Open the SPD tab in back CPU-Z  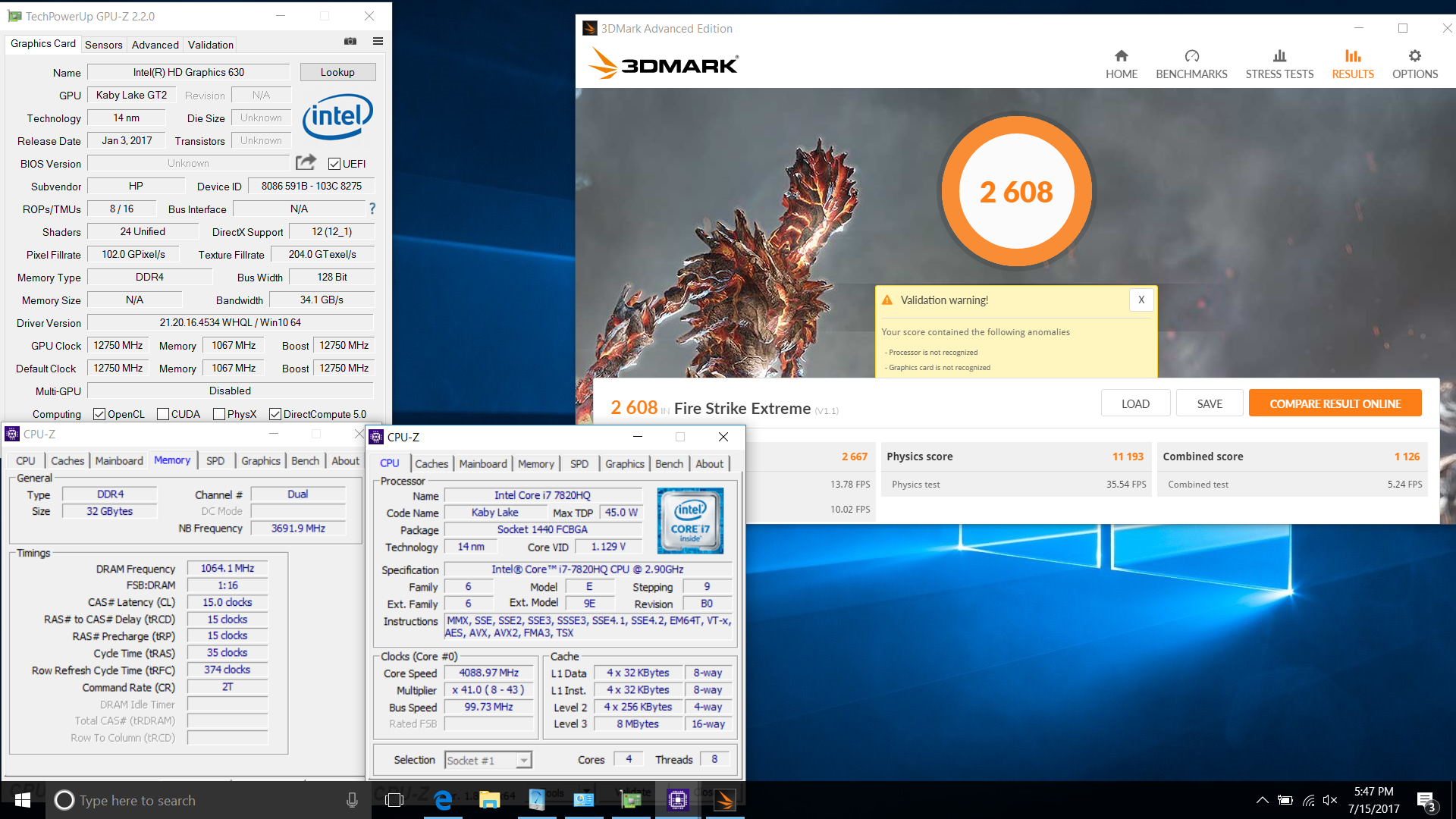[x=215, y=460]
